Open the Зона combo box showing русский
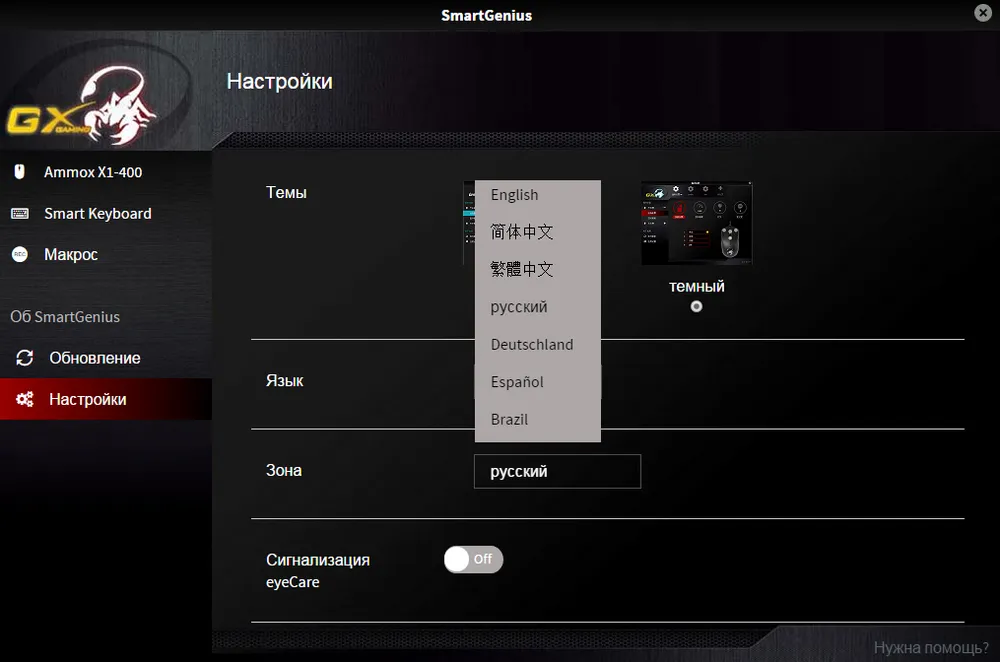This screenshot has height=662, width=1000. point(557,471)
